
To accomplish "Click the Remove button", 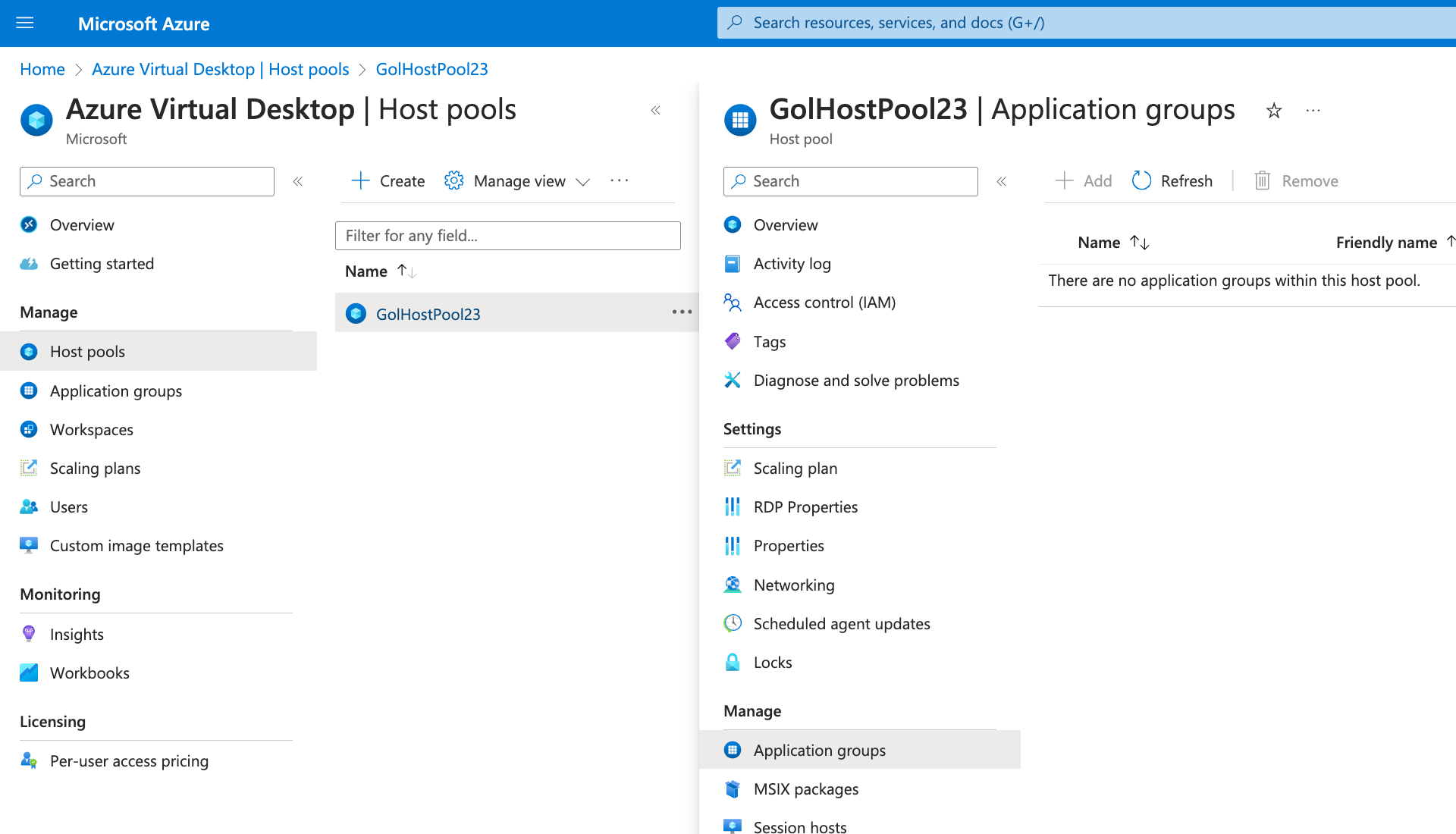I will click(1296, 180).
